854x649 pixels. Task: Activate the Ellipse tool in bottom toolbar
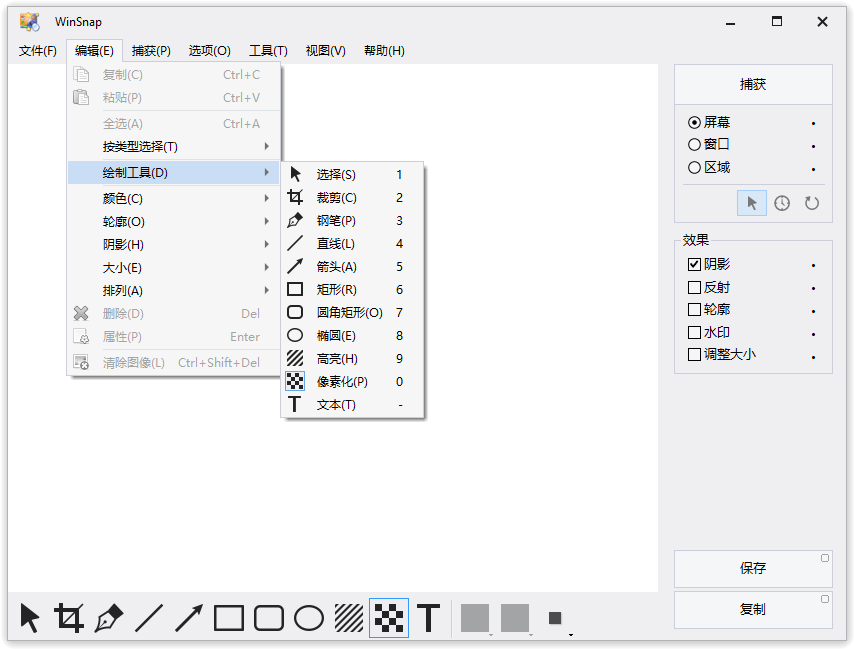click(309, 618)
